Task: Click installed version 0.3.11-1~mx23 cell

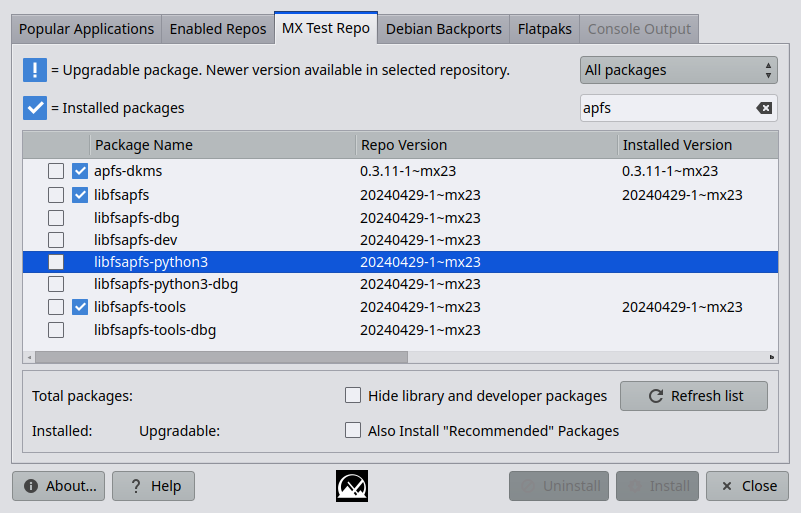Action: [x=670, y=171]
